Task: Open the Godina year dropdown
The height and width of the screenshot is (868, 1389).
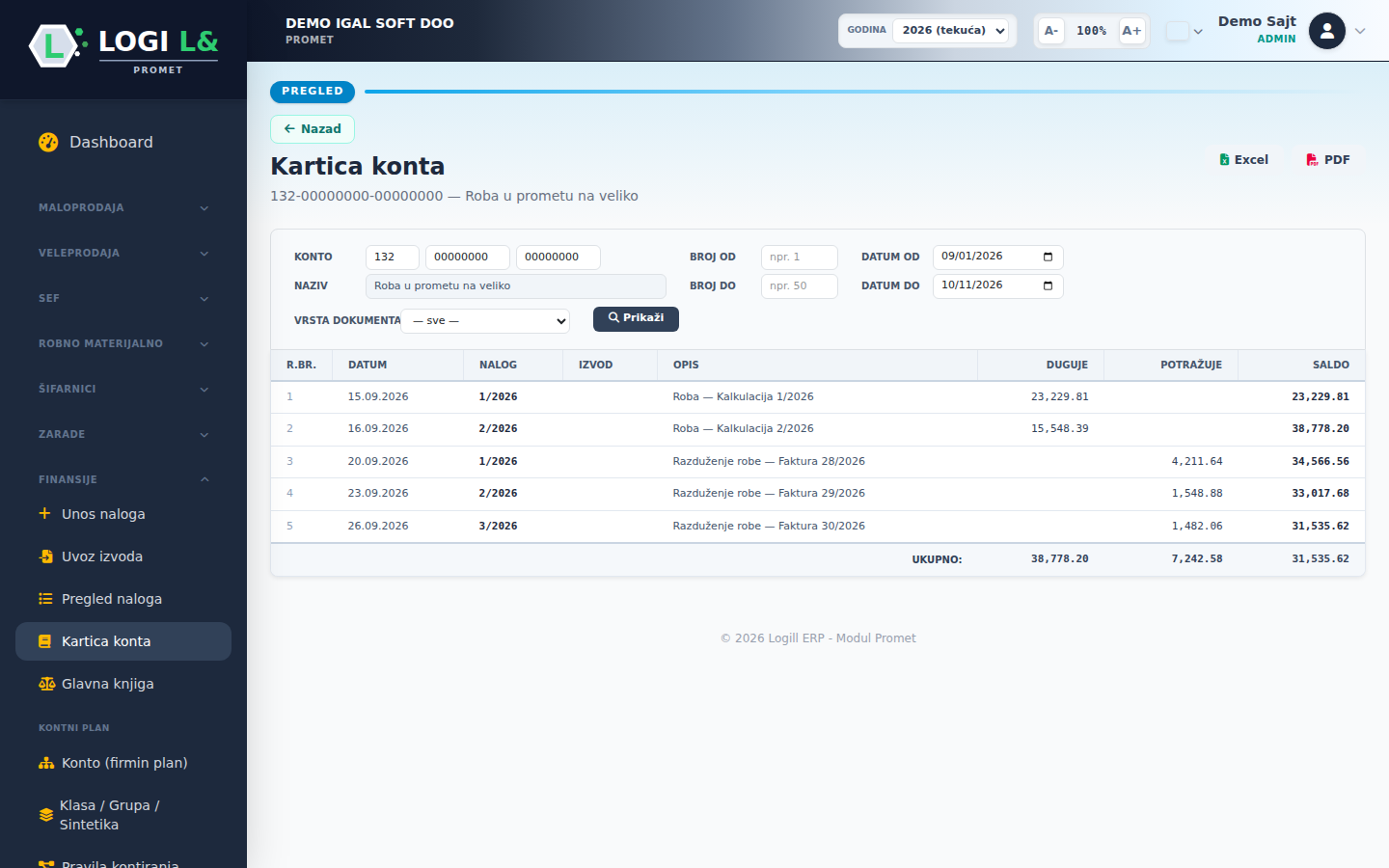Action: pyautogui.click(x=951, y=31)
